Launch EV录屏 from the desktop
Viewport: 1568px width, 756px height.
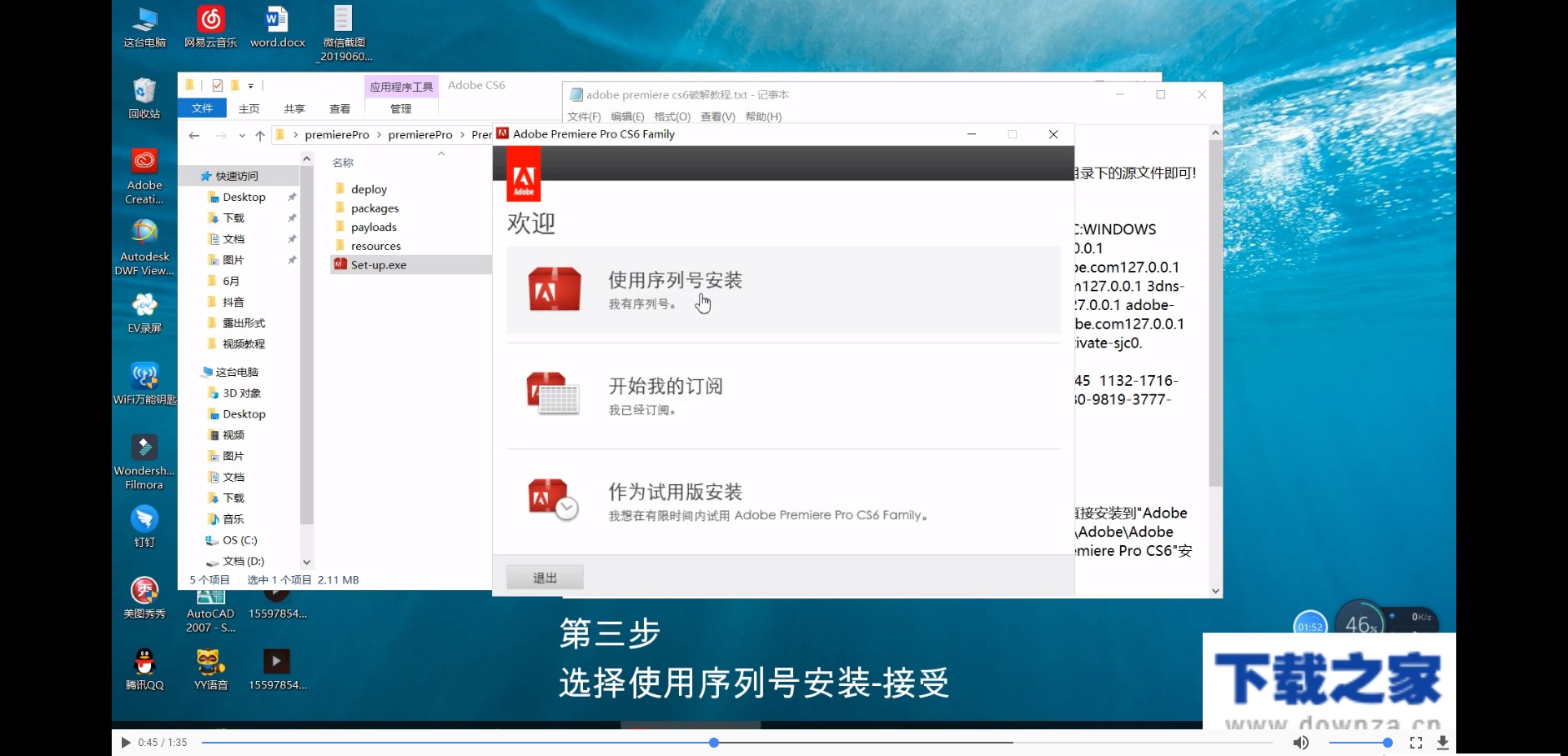(x=143, y=308)
